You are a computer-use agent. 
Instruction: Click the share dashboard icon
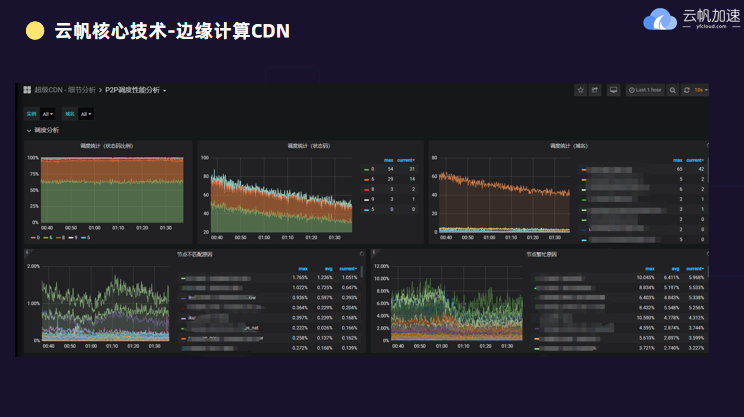tap(596, 90)
